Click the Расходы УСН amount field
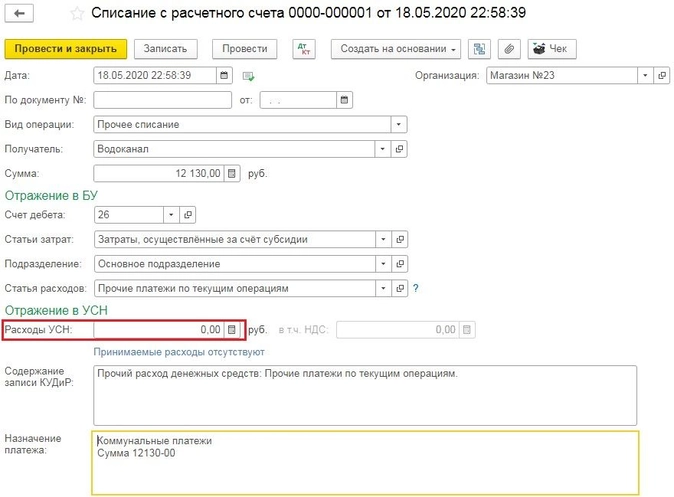This screenshot has width=674, height=497. click(159, 330)
